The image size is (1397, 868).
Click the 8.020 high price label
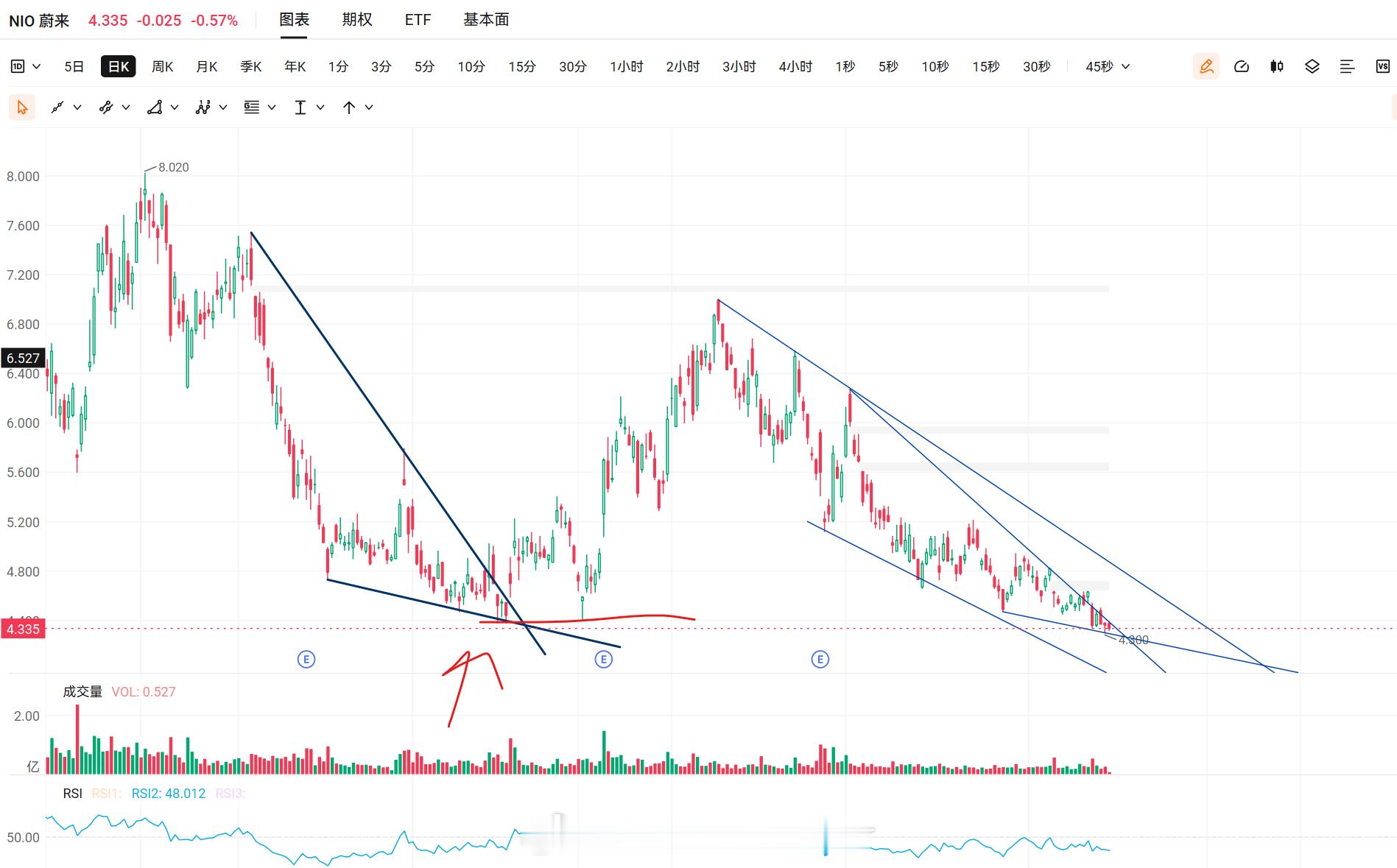(x=174, y=167)
